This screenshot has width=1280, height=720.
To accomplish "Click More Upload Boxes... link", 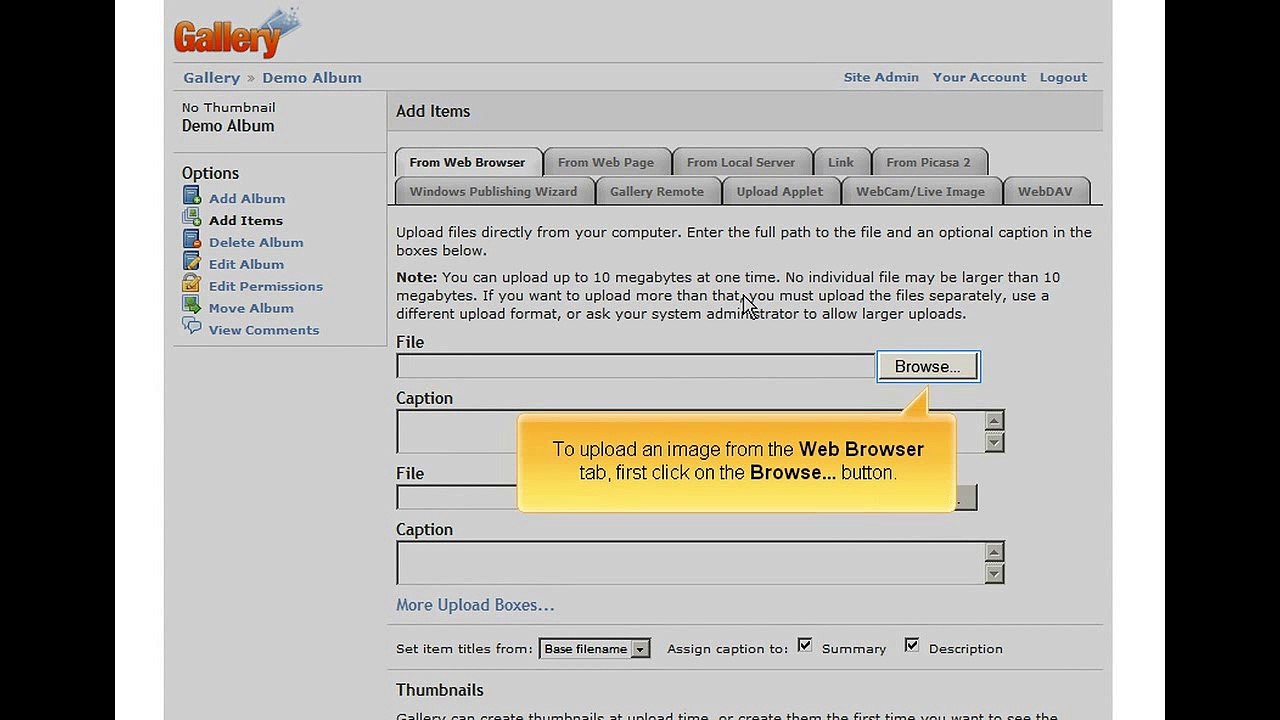I will (x=475, y=605).
